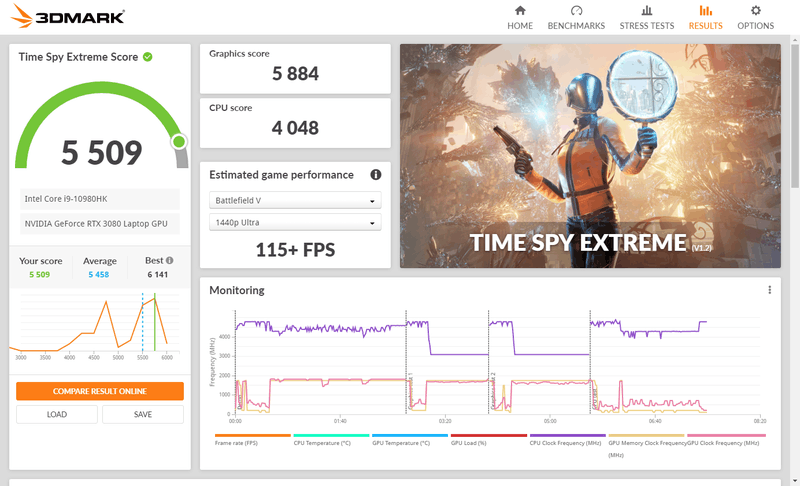Image resolution: width=800 pixels, height=486 pixels.
Task: Click the COMPARE RESULT ONLINE button
Action: pos(100,391)
